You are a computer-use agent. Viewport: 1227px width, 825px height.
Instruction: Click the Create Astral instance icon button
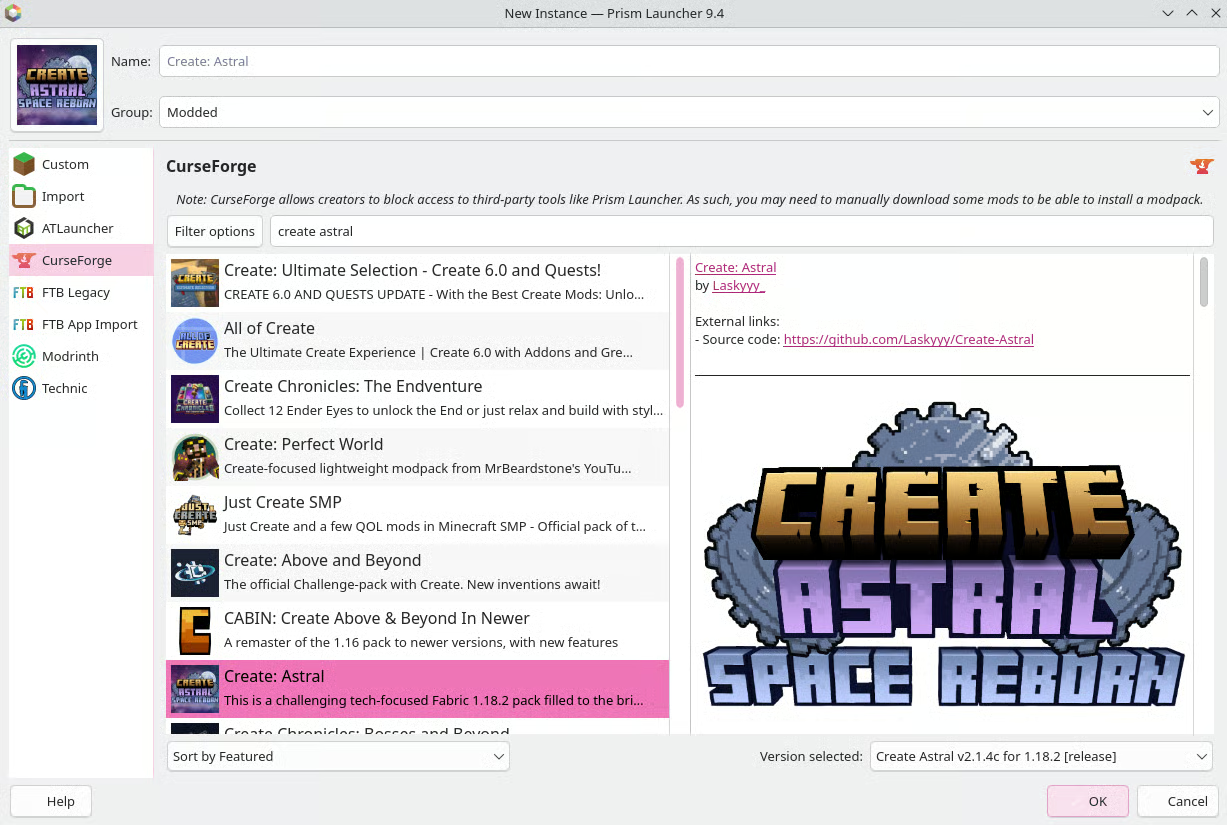pyautogui.click(x=57, y=85)
